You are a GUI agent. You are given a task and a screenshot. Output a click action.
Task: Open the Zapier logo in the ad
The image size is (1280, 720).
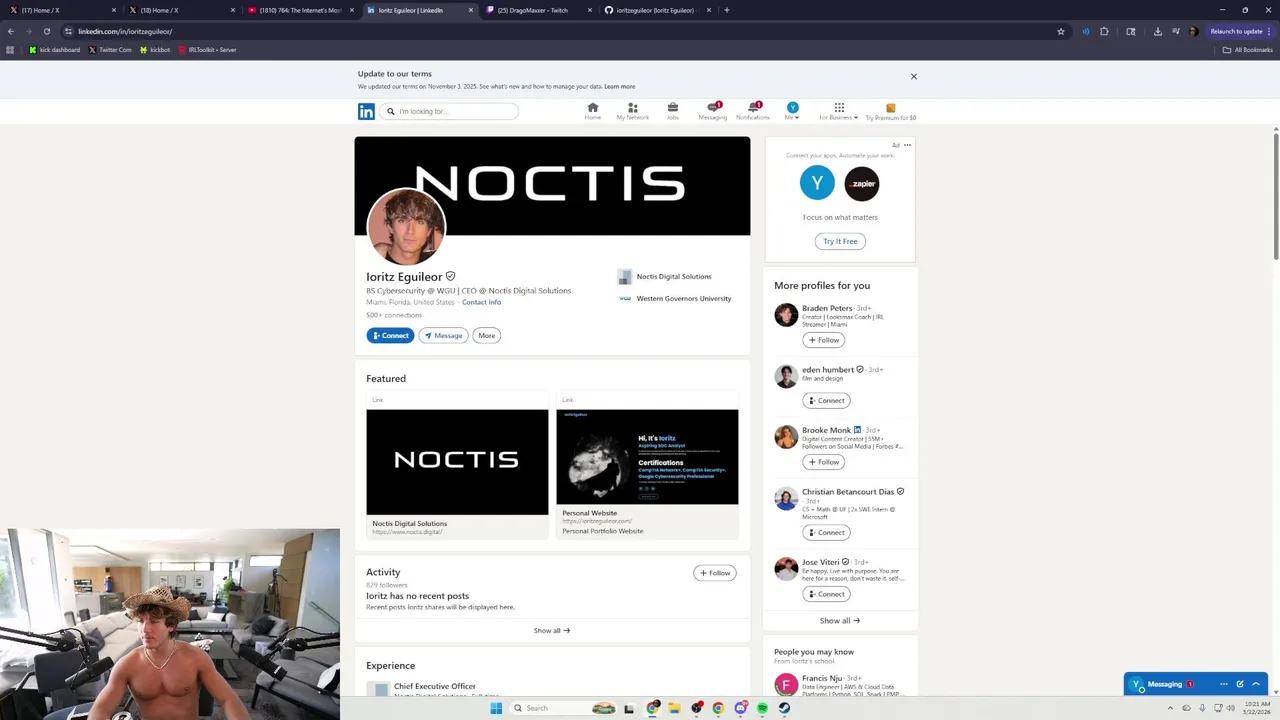862,183
